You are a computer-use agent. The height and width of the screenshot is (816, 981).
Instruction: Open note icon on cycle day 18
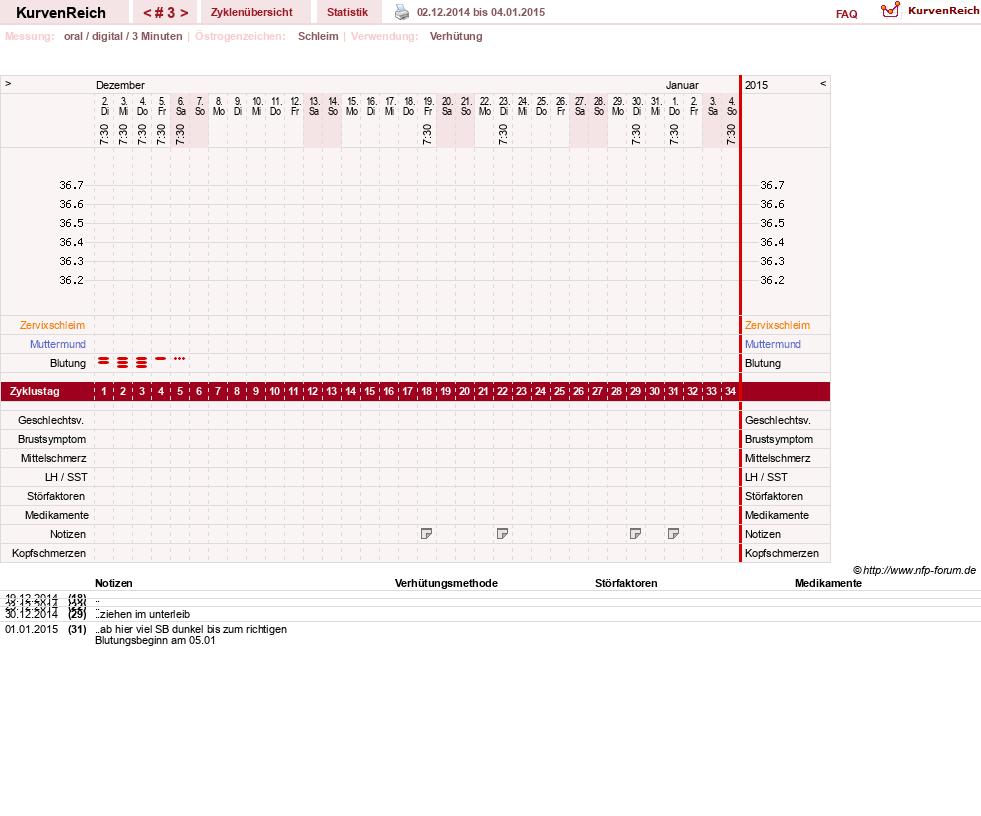pyautogui.click(x=426, y=534)
